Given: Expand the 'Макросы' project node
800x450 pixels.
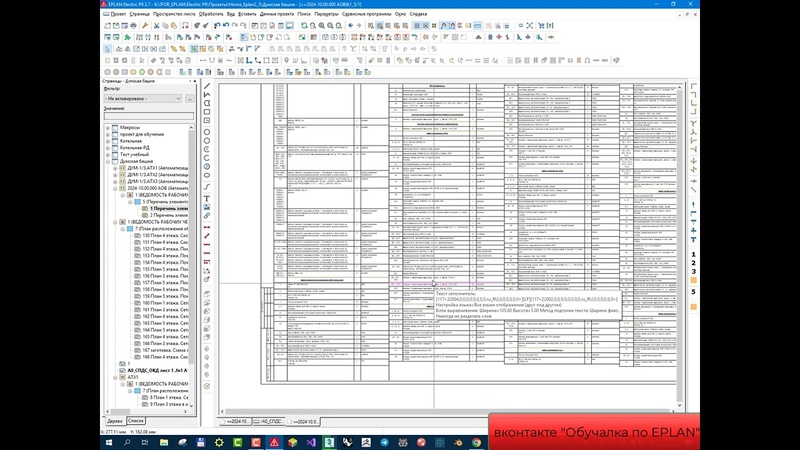Looking at the screenshot, I should [108, 128].
